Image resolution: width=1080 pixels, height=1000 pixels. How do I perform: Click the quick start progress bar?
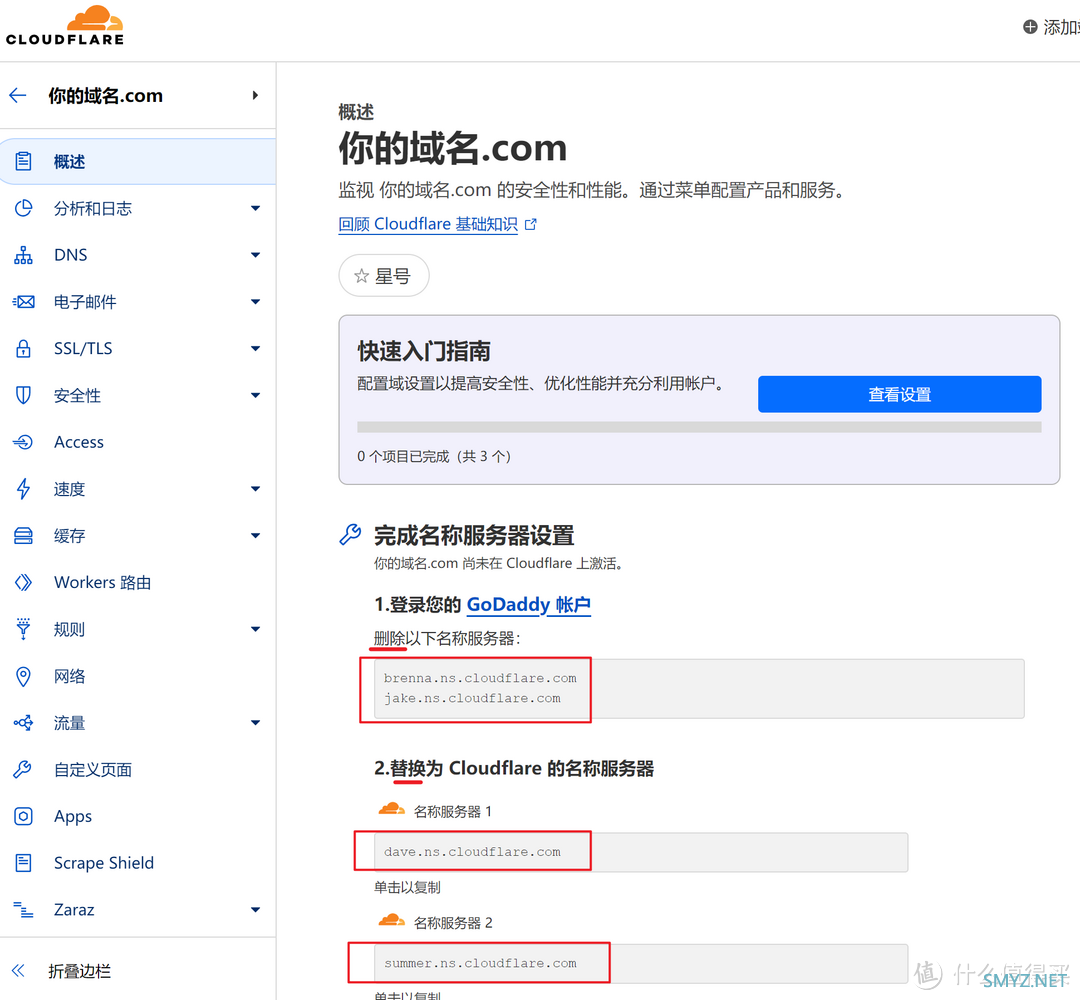[x=699, y=427]
